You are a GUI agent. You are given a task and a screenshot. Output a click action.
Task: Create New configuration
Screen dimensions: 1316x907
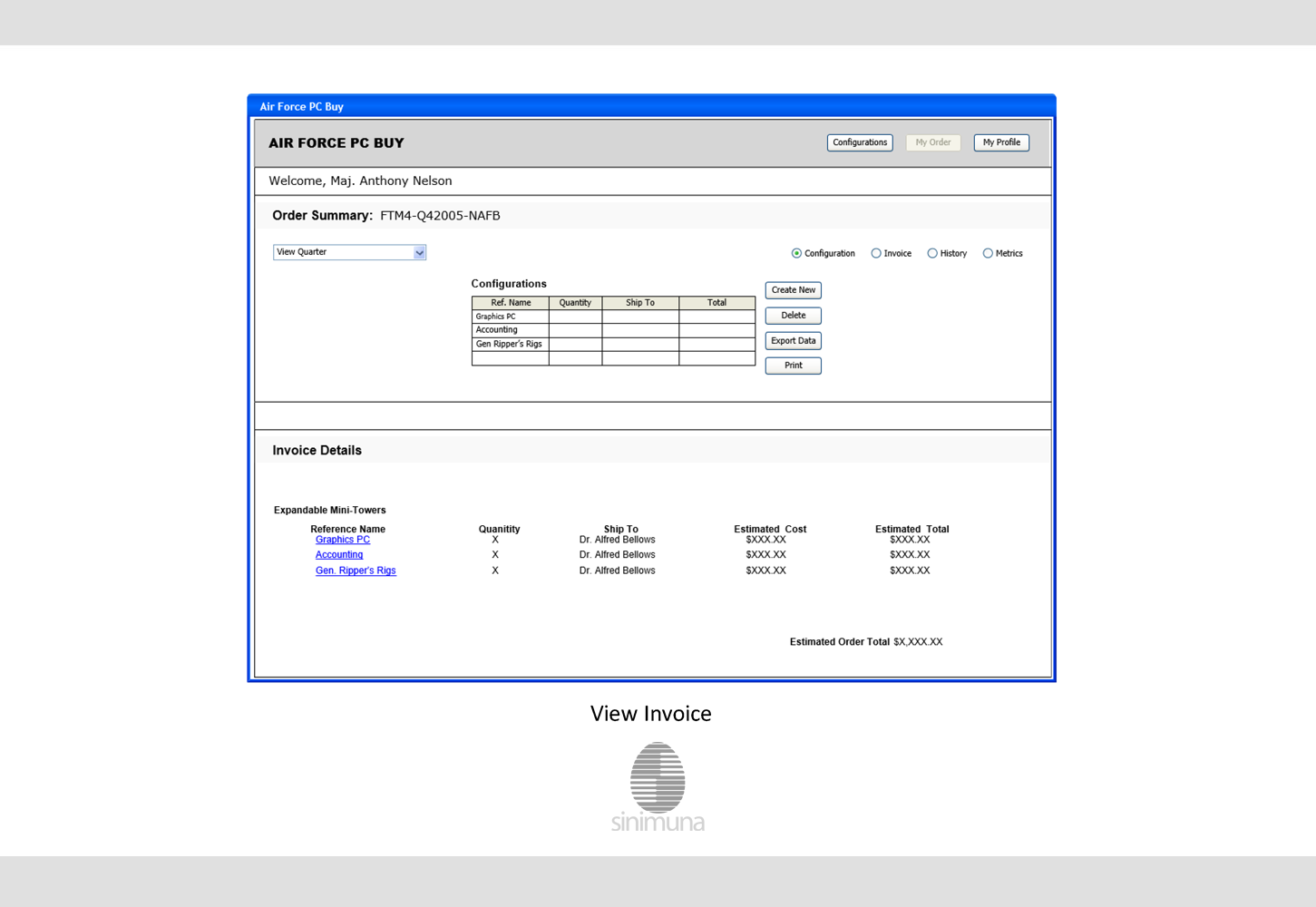pos(794,290)
